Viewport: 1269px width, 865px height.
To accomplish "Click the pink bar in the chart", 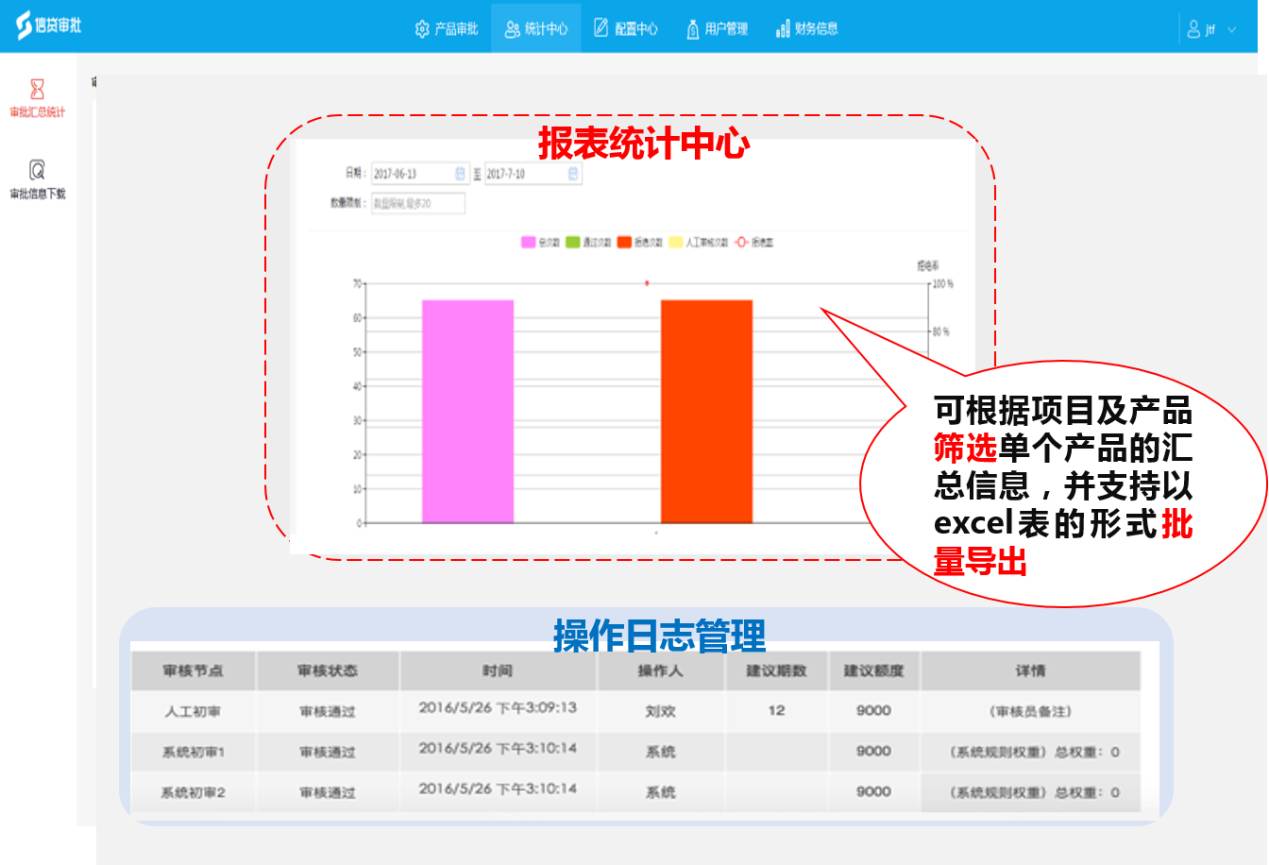I will [468, 411].
